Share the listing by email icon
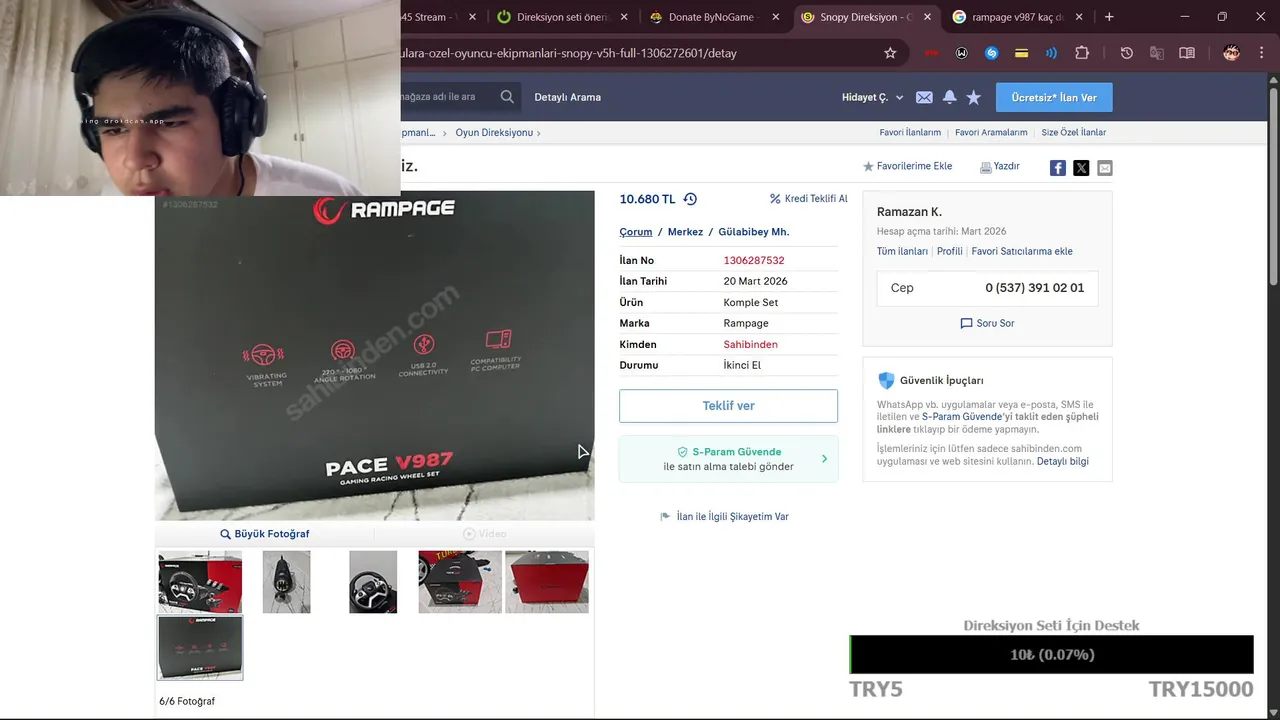 click(x=1104, y=168)
